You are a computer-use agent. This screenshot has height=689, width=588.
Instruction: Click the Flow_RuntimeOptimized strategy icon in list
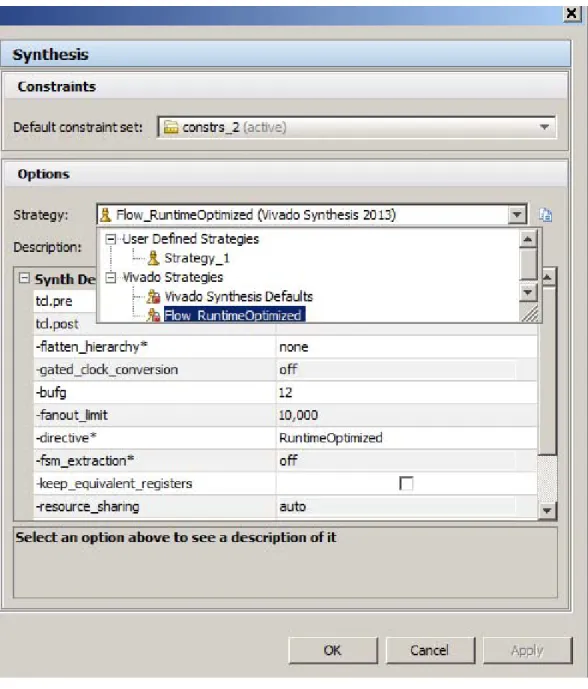[153, 315]
